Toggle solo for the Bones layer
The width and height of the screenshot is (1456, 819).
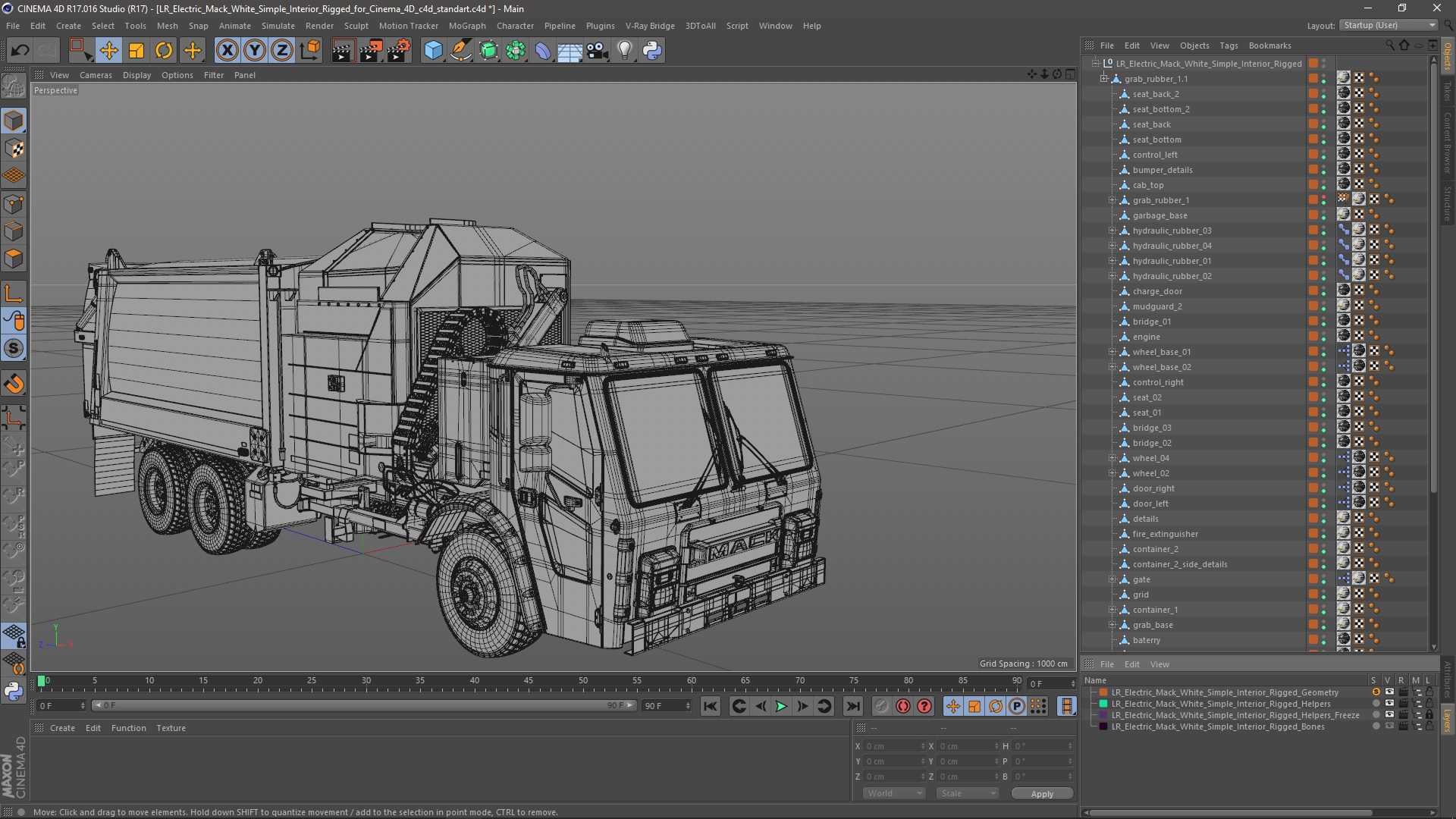click(1375, 726)
